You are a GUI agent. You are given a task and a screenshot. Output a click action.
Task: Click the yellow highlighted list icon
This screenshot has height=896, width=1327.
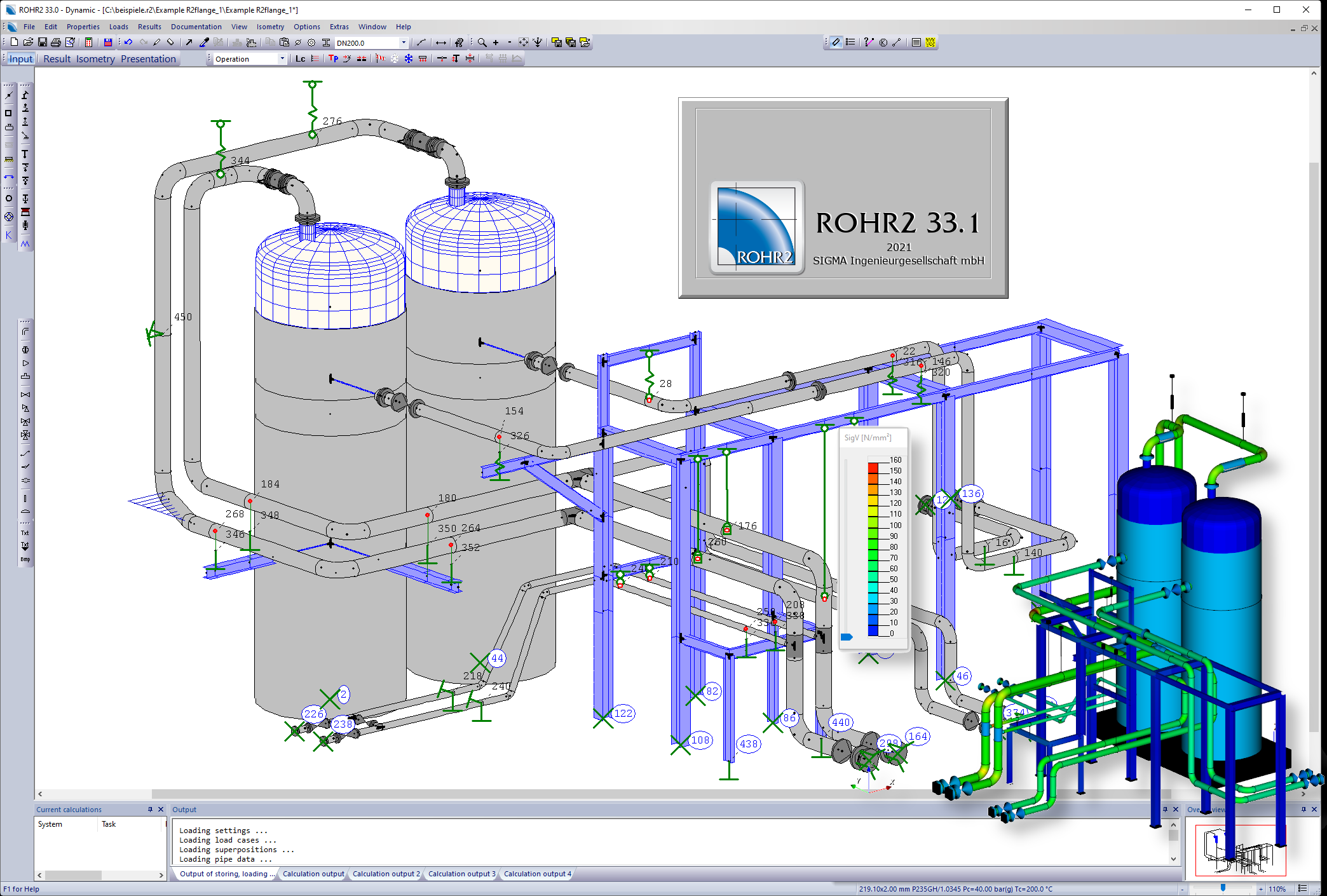tap(930, 43)
